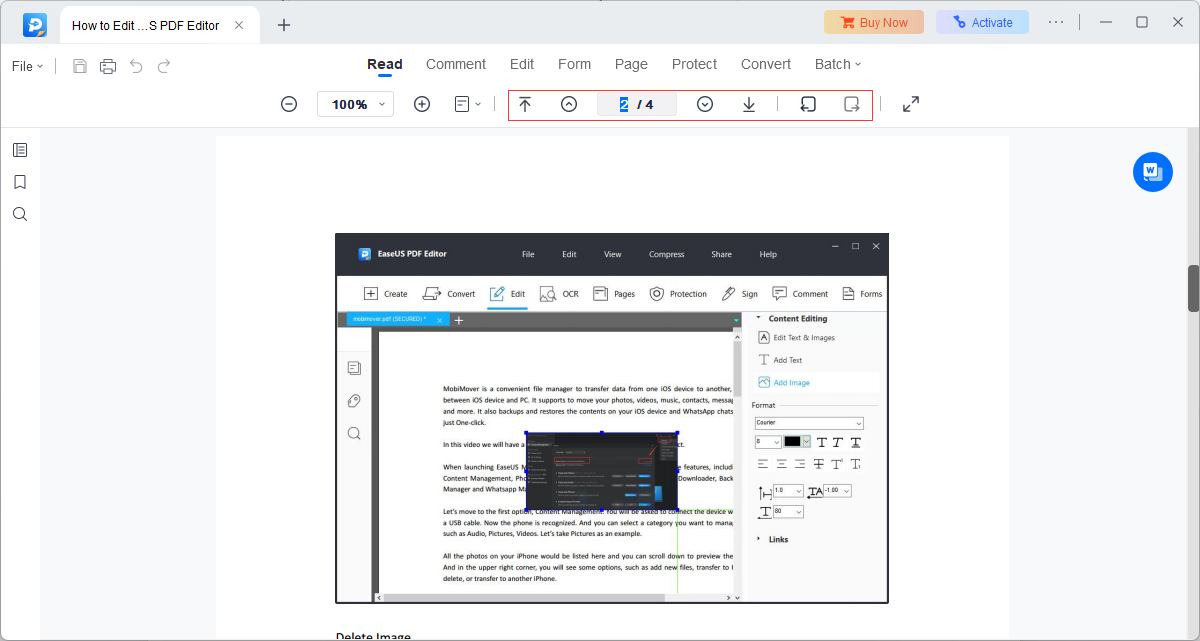
Task: Click the print icon
Action: point(108,66)
